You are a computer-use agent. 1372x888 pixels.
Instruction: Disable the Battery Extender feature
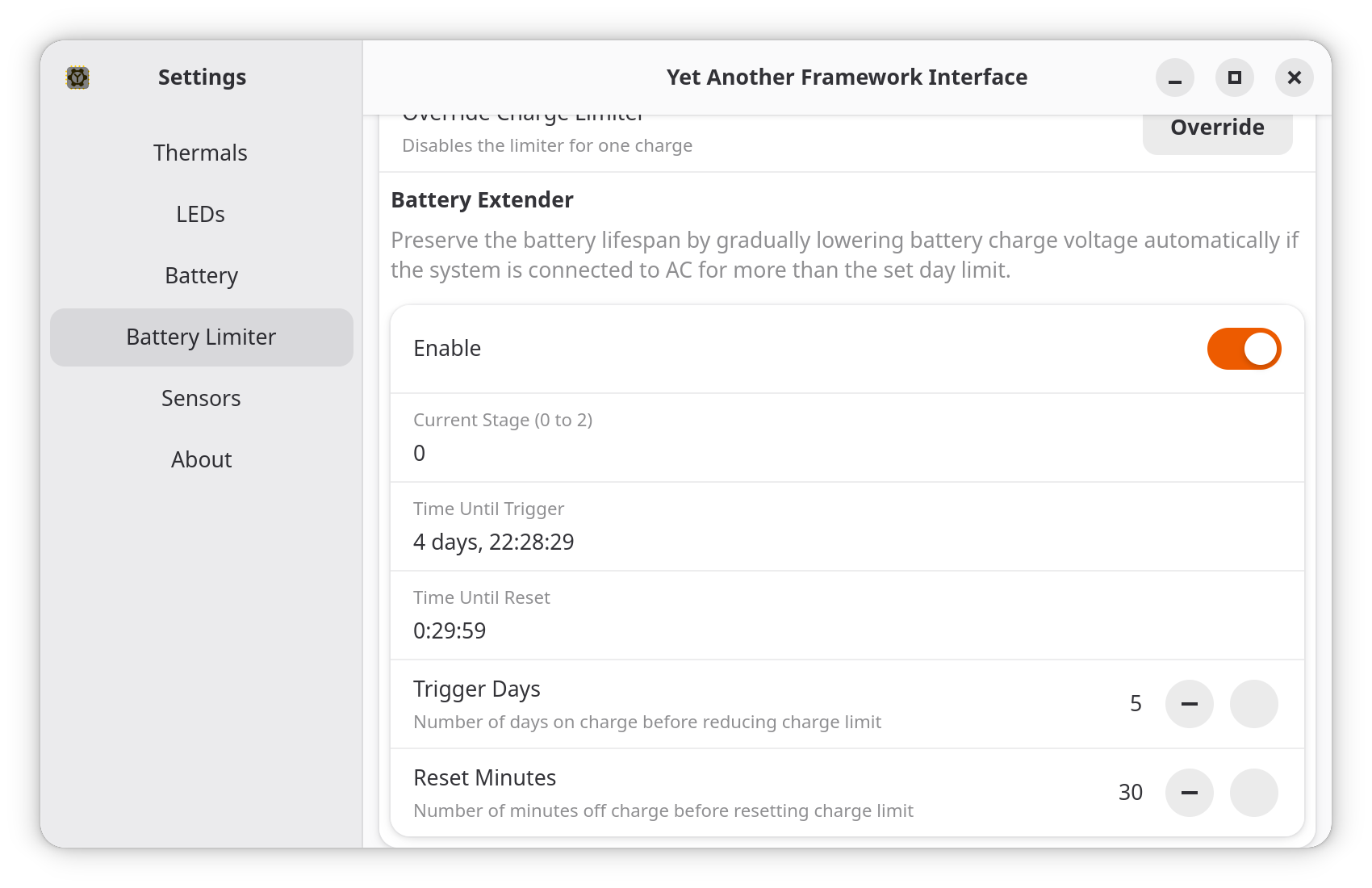pos(1244,348)
